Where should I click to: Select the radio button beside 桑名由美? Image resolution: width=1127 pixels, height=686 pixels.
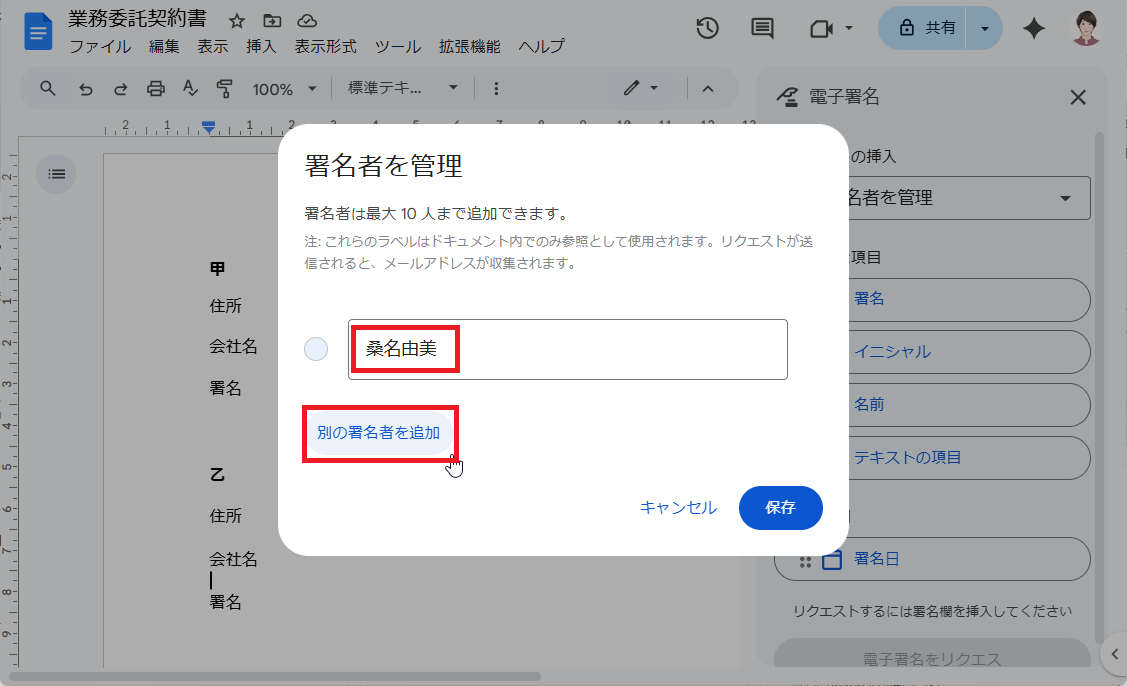pyautogui.click(x=316, y=349)
